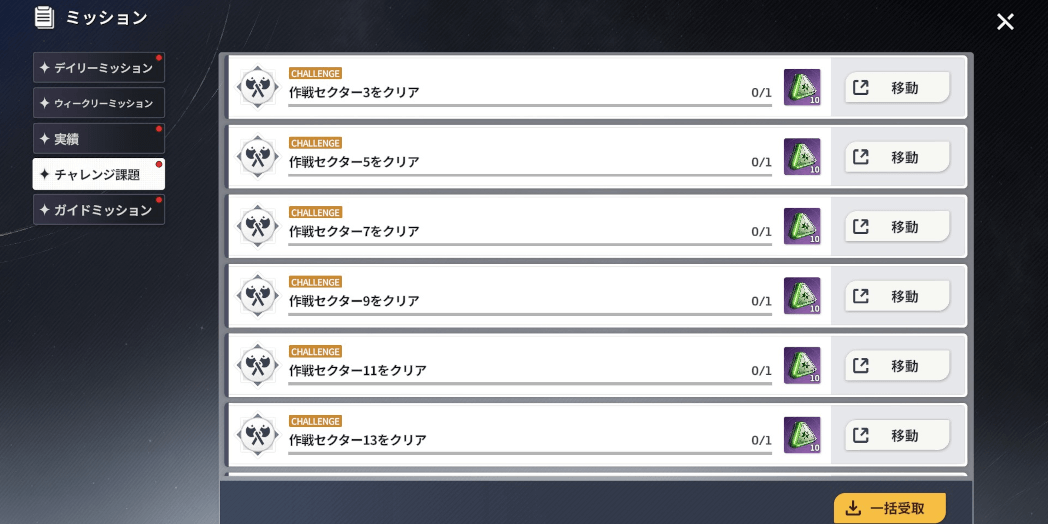This screenshot has height=524, width=1048.
Task: Click the ミッション document icon in header
Action: point(44,17)
